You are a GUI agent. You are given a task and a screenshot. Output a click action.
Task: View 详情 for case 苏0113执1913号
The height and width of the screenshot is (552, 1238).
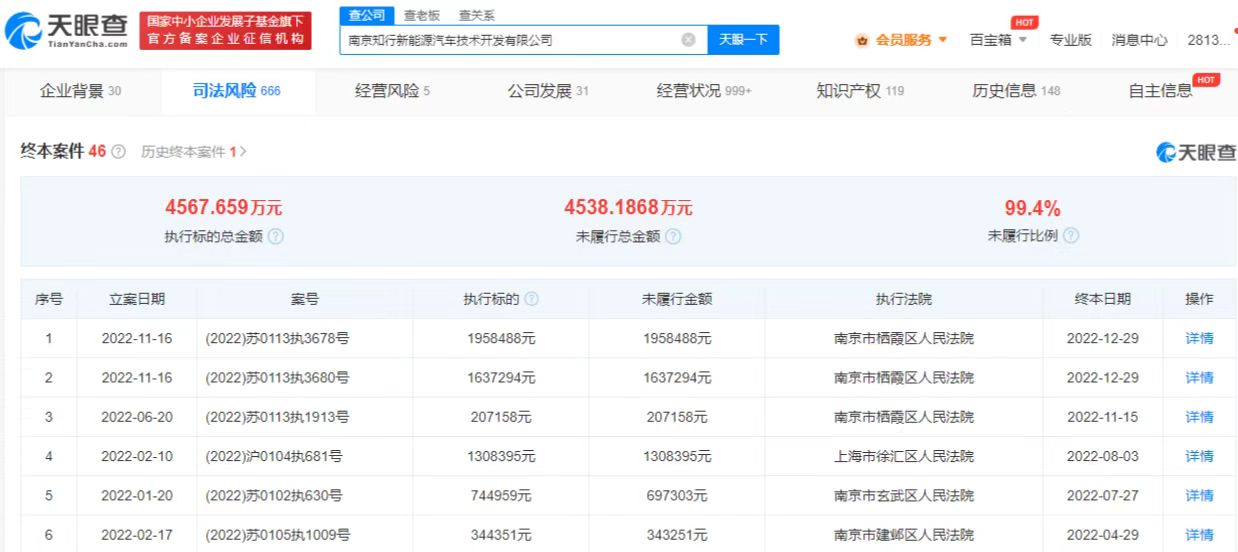(1199, 417)
